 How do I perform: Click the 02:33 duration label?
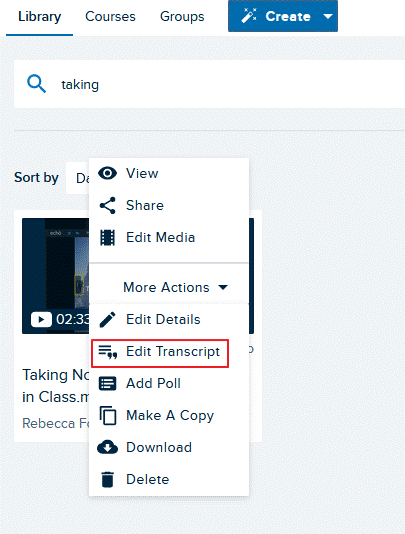pyautogui.click(x=73, y=319)
